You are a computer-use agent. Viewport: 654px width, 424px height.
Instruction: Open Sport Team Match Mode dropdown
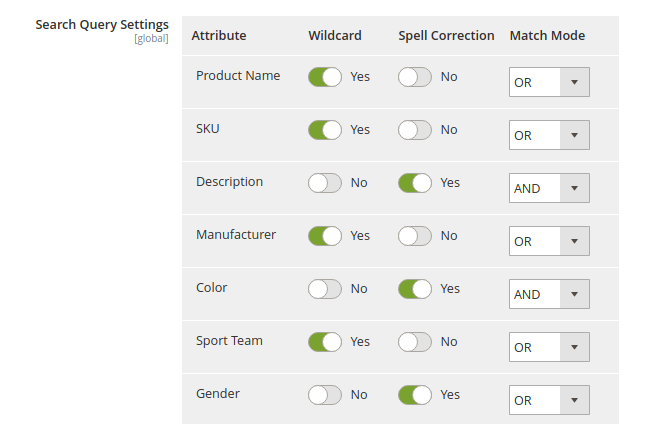click(x=549, y=347)
